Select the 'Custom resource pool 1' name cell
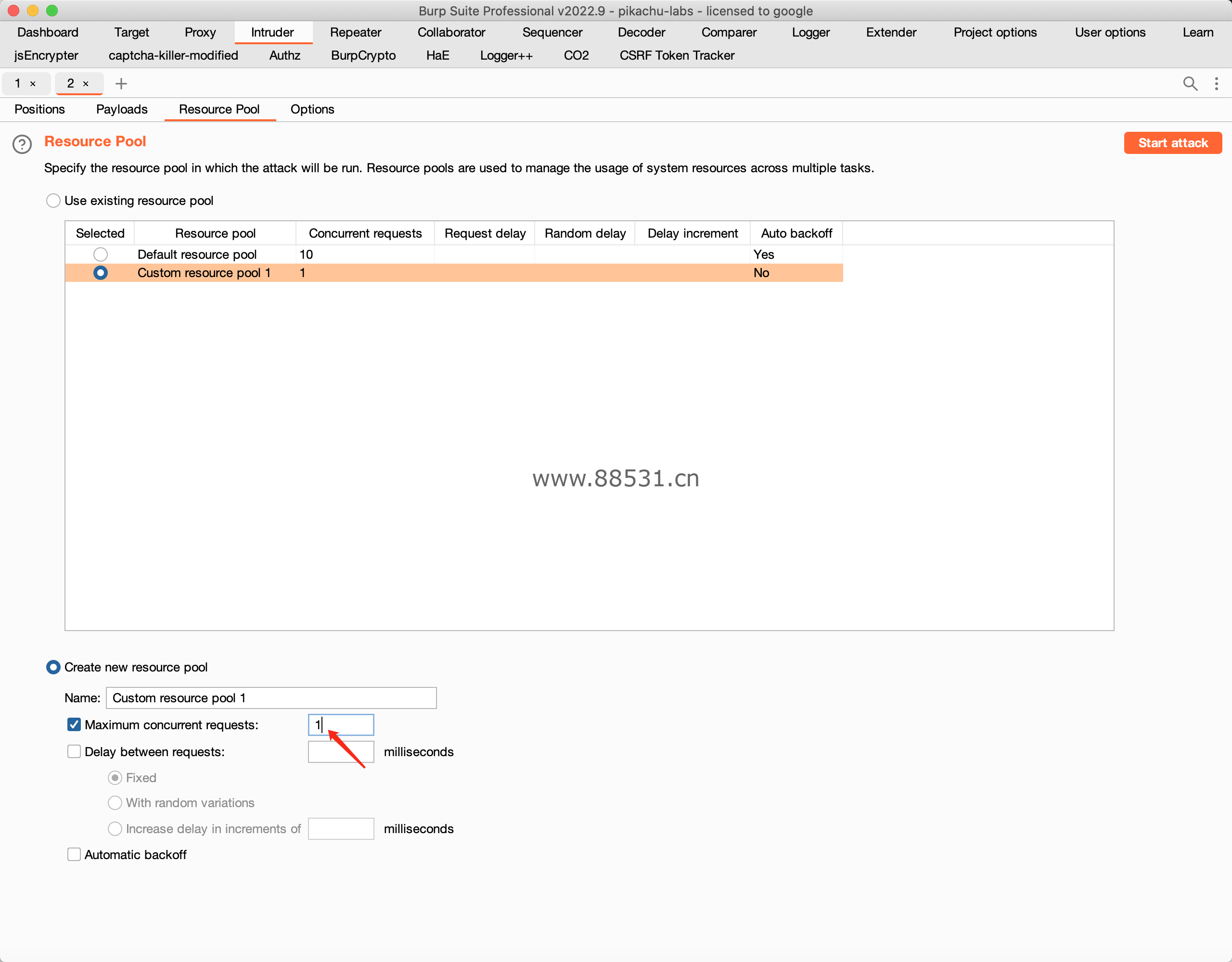This screenshot has height=962, width=1232. [x=215, y=273]
